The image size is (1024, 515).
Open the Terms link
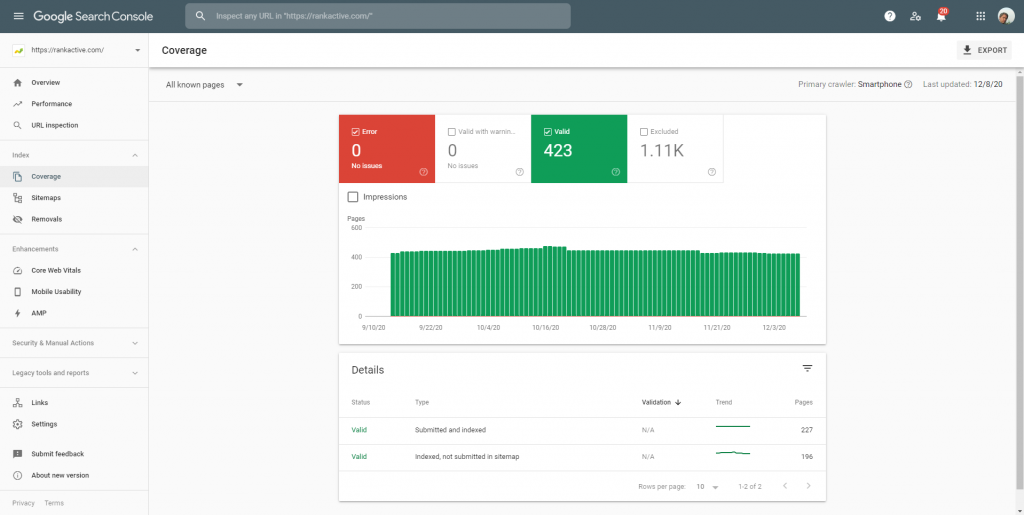coord(54,503)
